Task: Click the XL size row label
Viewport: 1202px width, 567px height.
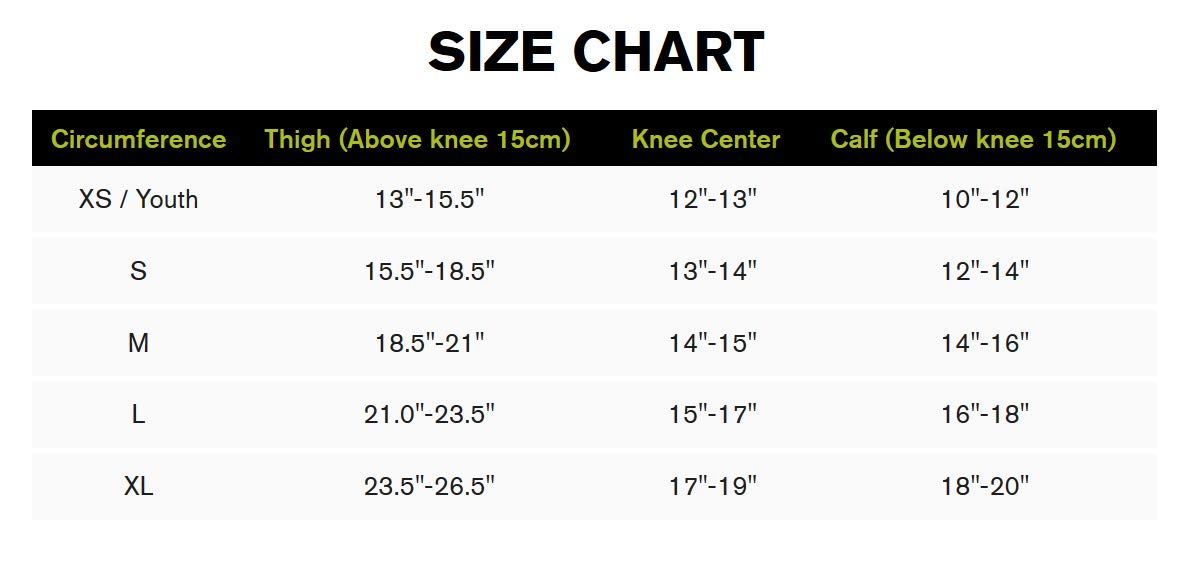Action: (138, 486)
